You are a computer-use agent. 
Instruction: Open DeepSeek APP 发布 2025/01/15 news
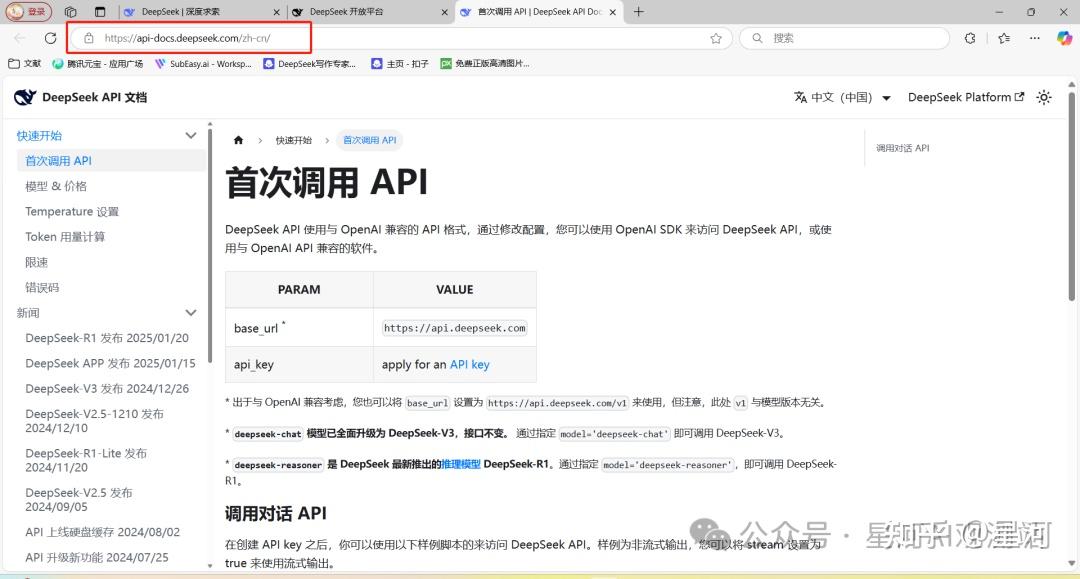tap(110, 364)
